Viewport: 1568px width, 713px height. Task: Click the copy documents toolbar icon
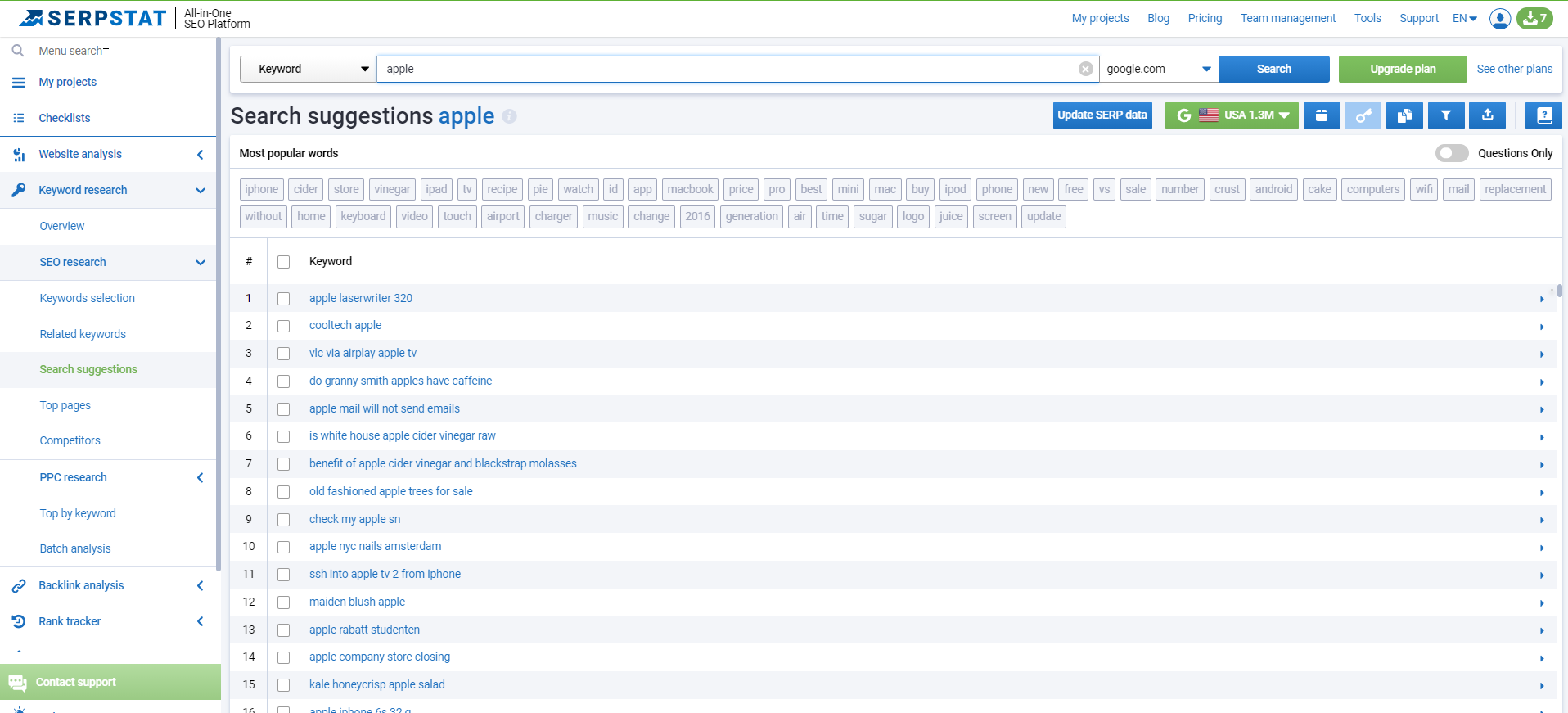pyautogui.click(x=1404, y=115)
